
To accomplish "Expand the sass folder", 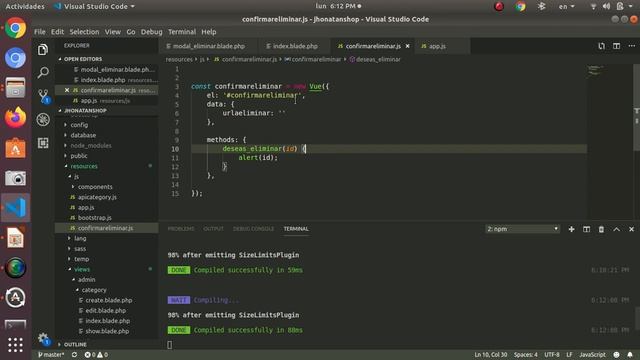I will click(80, 249).
